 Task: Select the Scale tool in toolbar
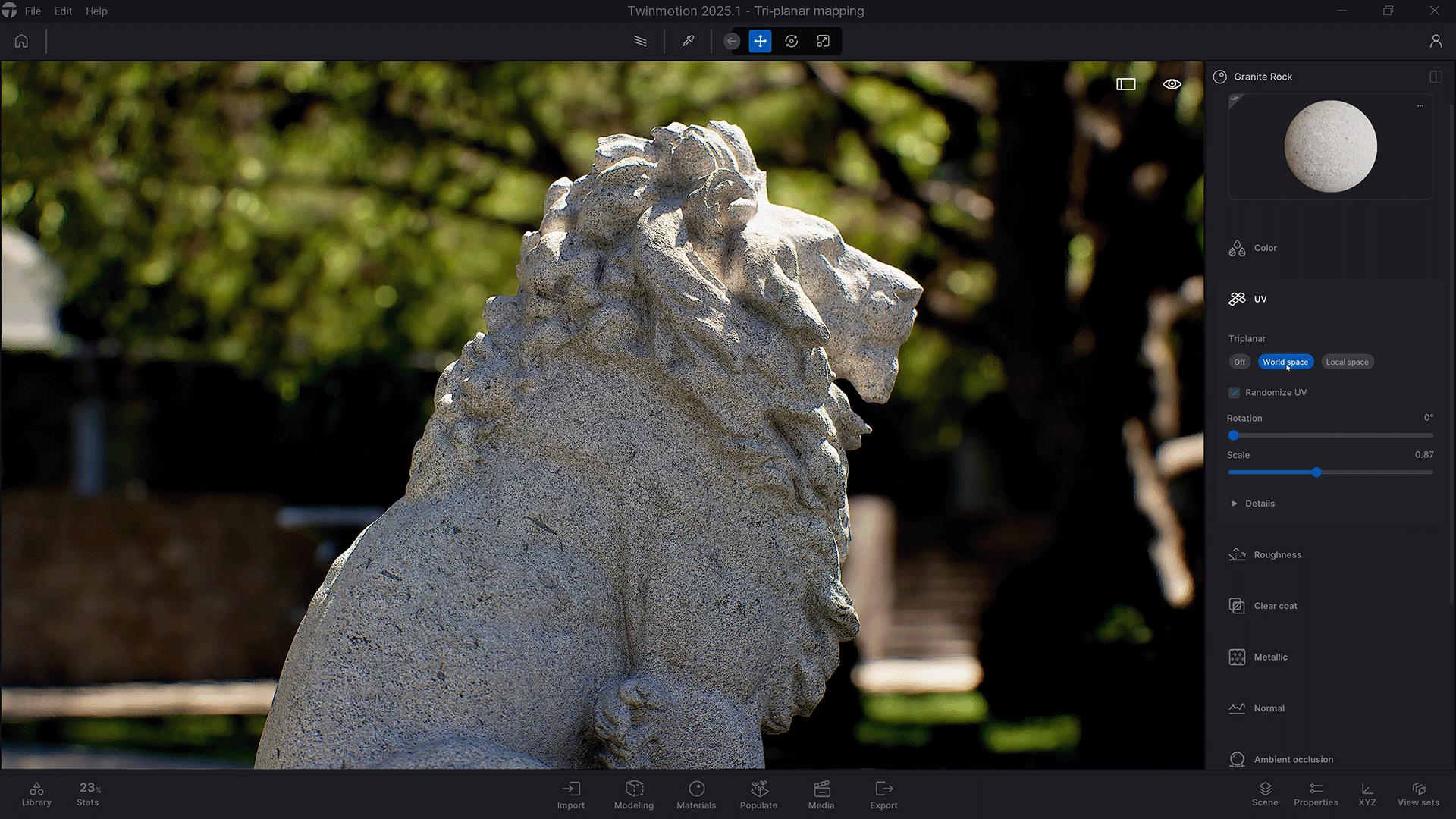pos(823,41)
